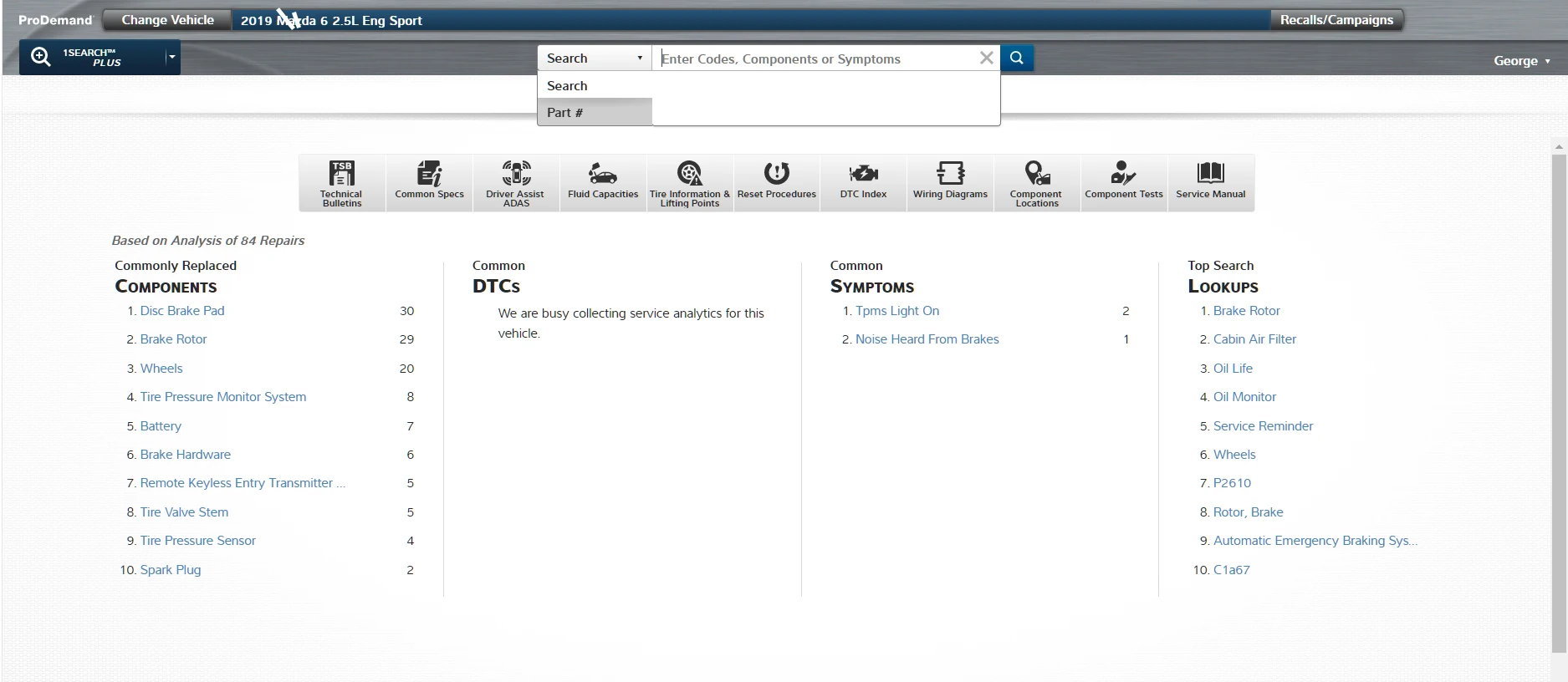Clear the search field with X
This screenshot has width=1568, height=682.
tap(987, 58)
